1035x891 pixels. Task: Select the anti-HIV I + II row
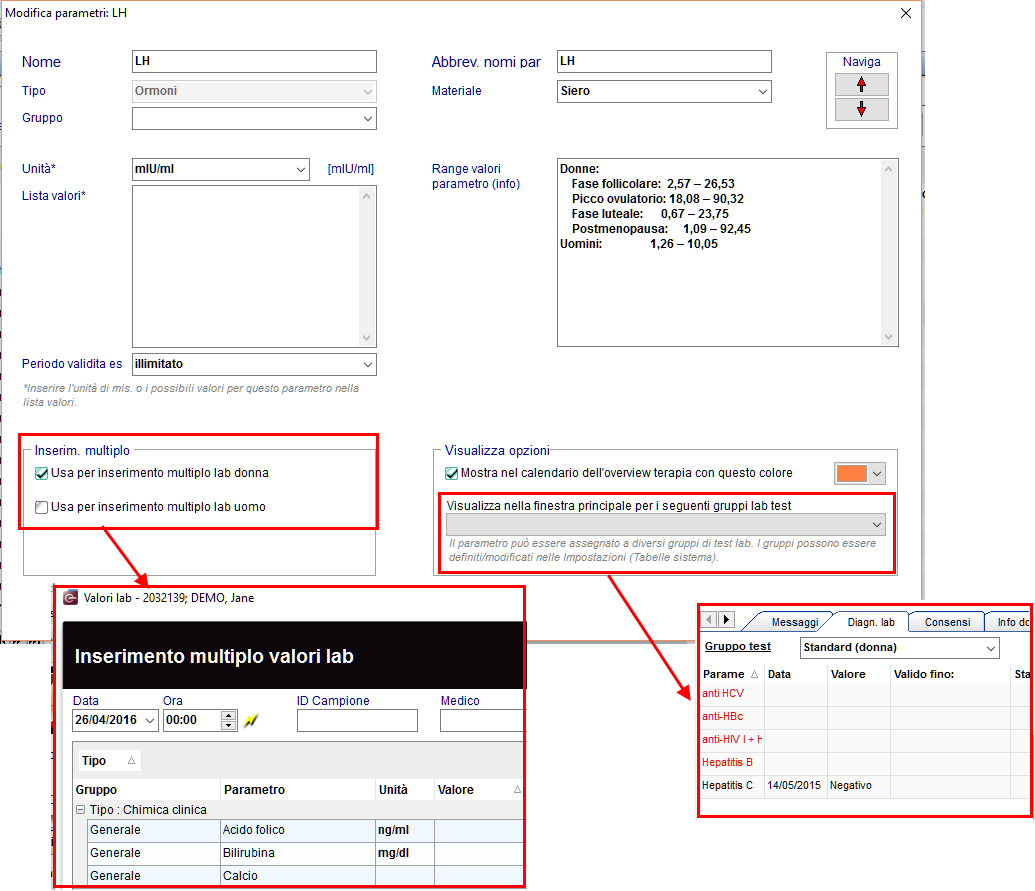point(865,740)
